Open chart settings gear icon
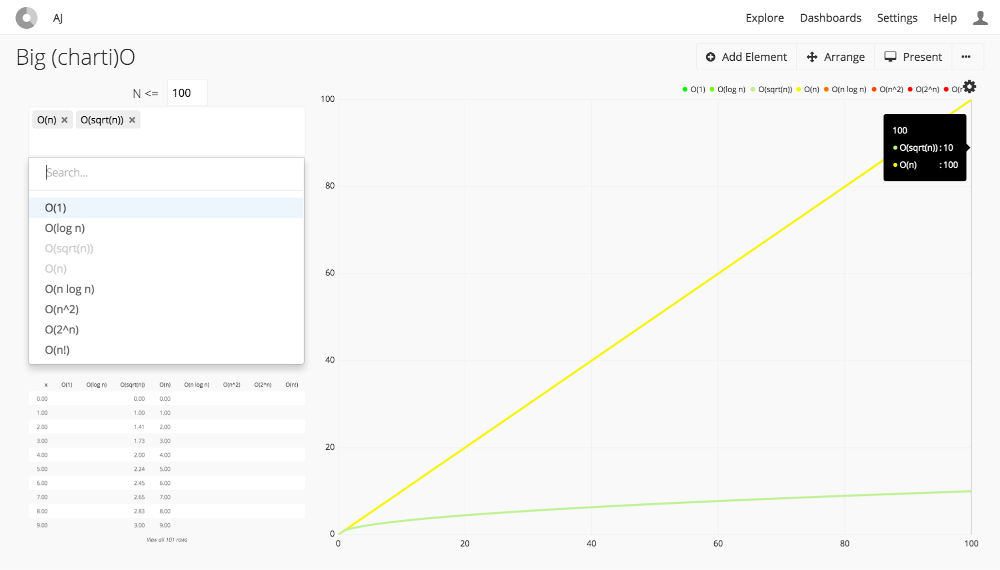 pyautogui.click(x=969, y=87)
